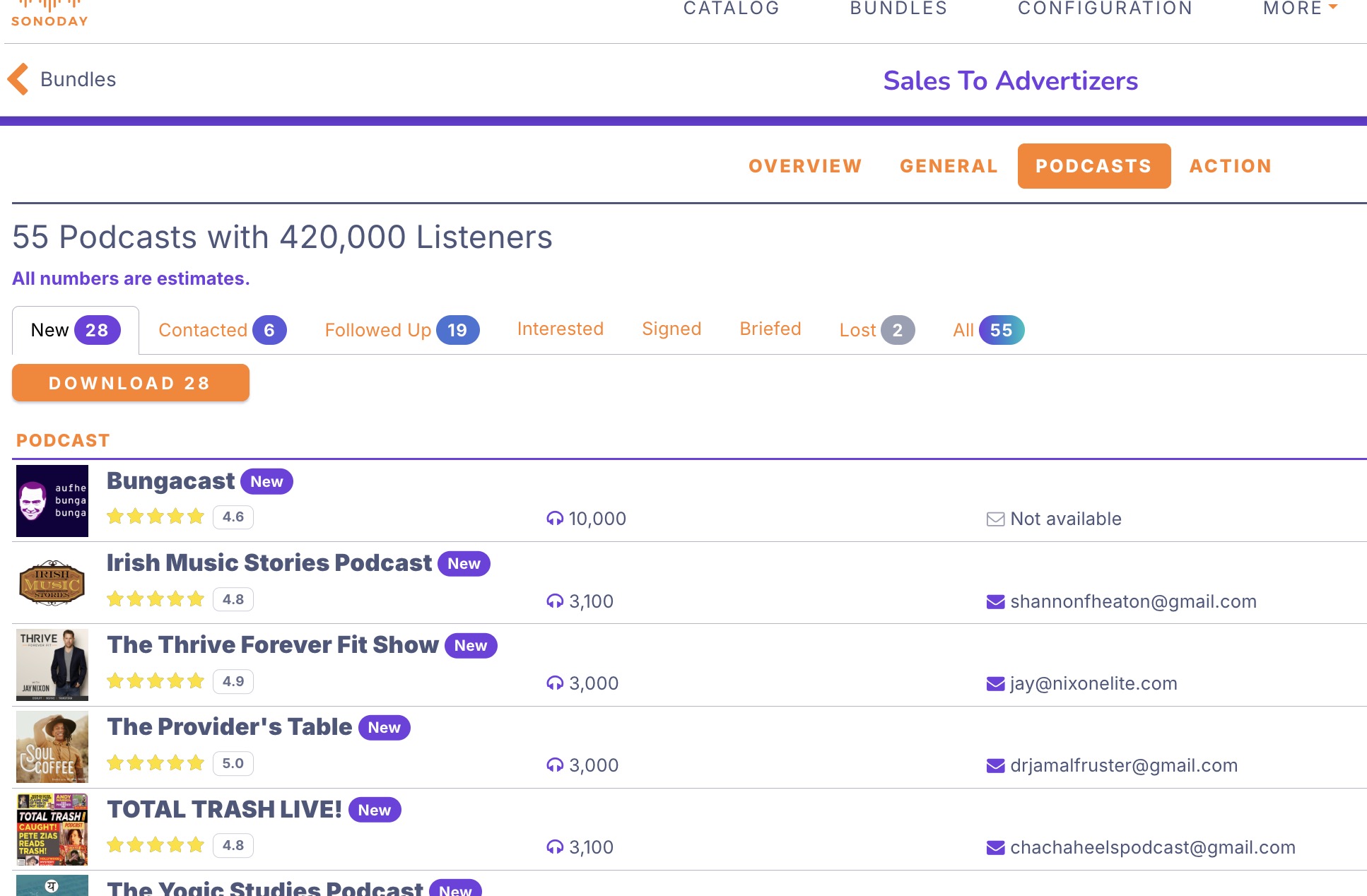Click the Irish Music Stories cover thumbnail
The image size is (1367, 896).
(52, 583)
